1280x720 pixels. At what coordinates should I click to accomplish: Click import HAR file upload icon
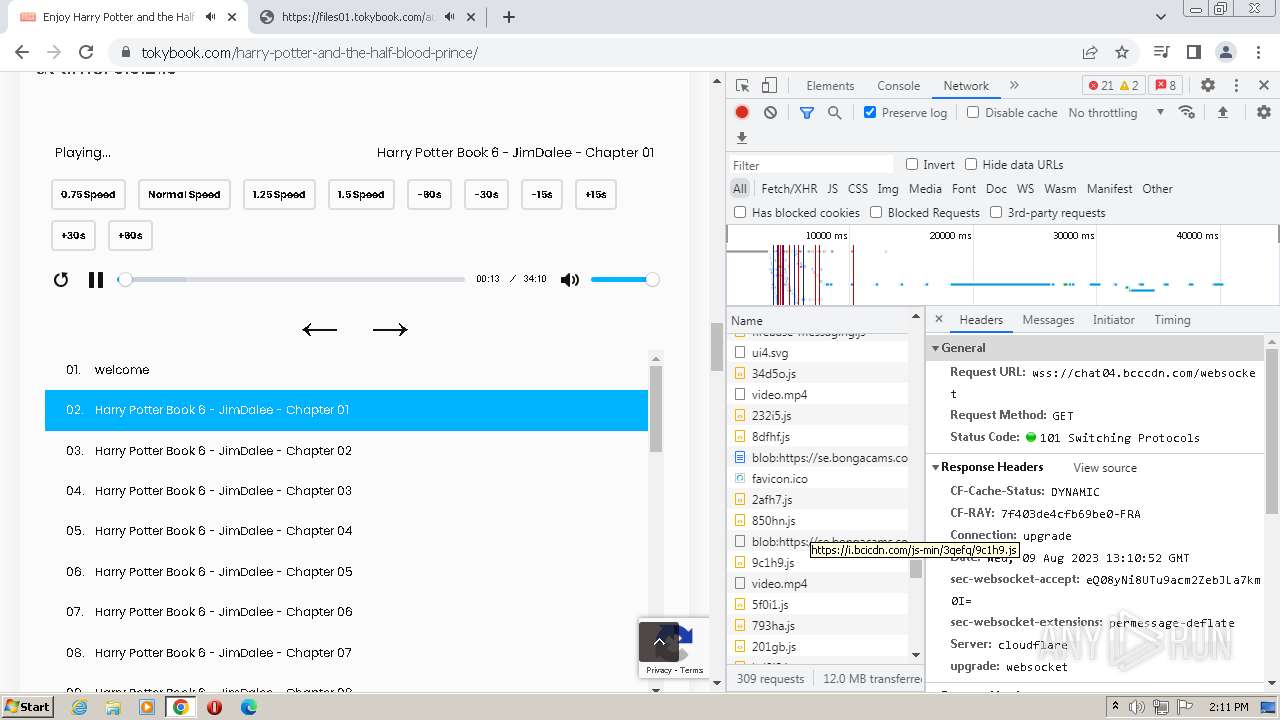click(1222, 113)
